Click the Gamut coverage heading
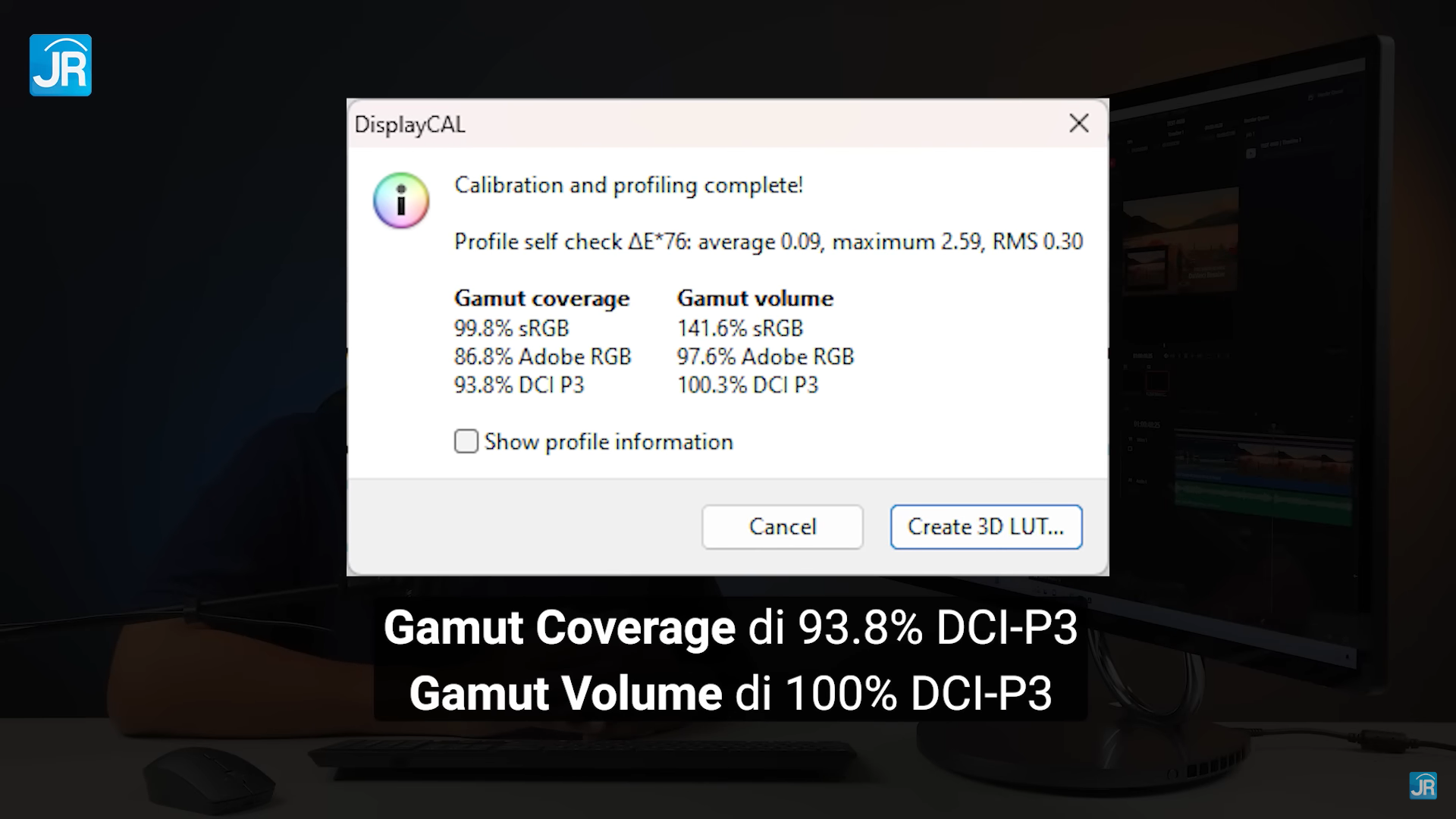Image resolution: width=1456 pixels, height=819 pixels. (541, 298)
